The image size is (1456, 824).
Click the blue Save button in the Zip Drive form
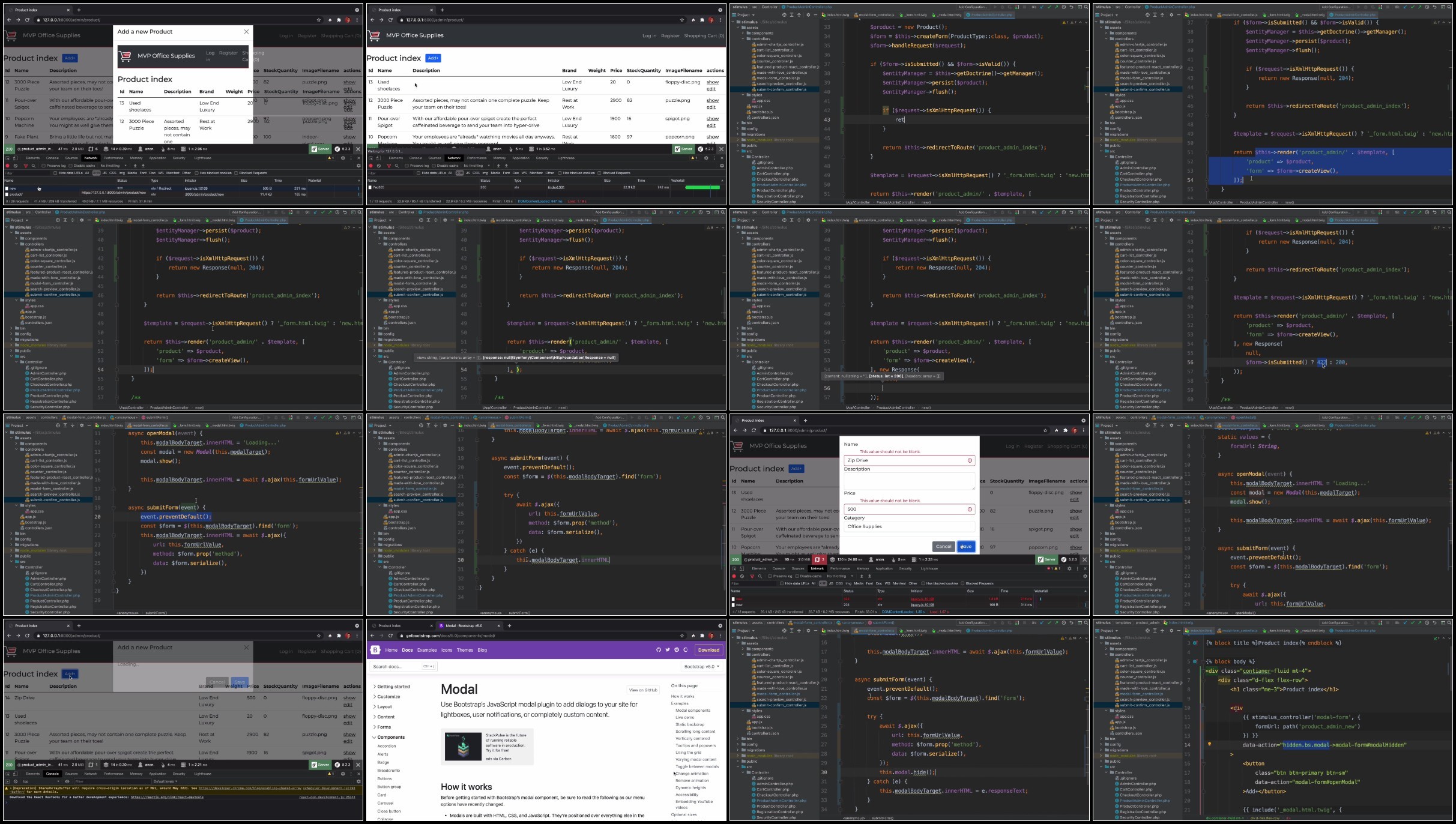pos(966,547)
